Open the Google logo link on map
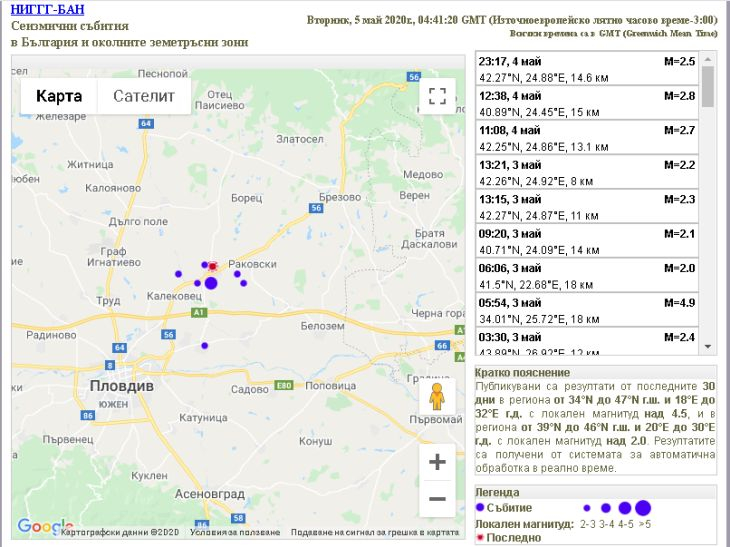The image size is (730, 547). 45,526
